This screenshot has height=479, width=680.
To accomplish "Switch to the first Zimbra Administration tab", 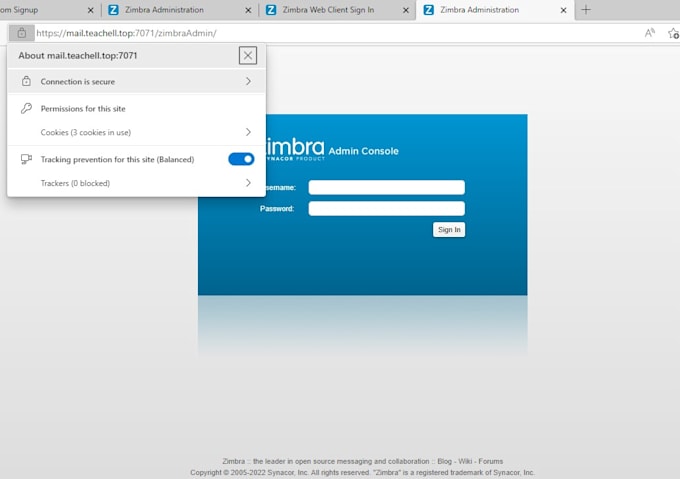I will coord(180,10).
